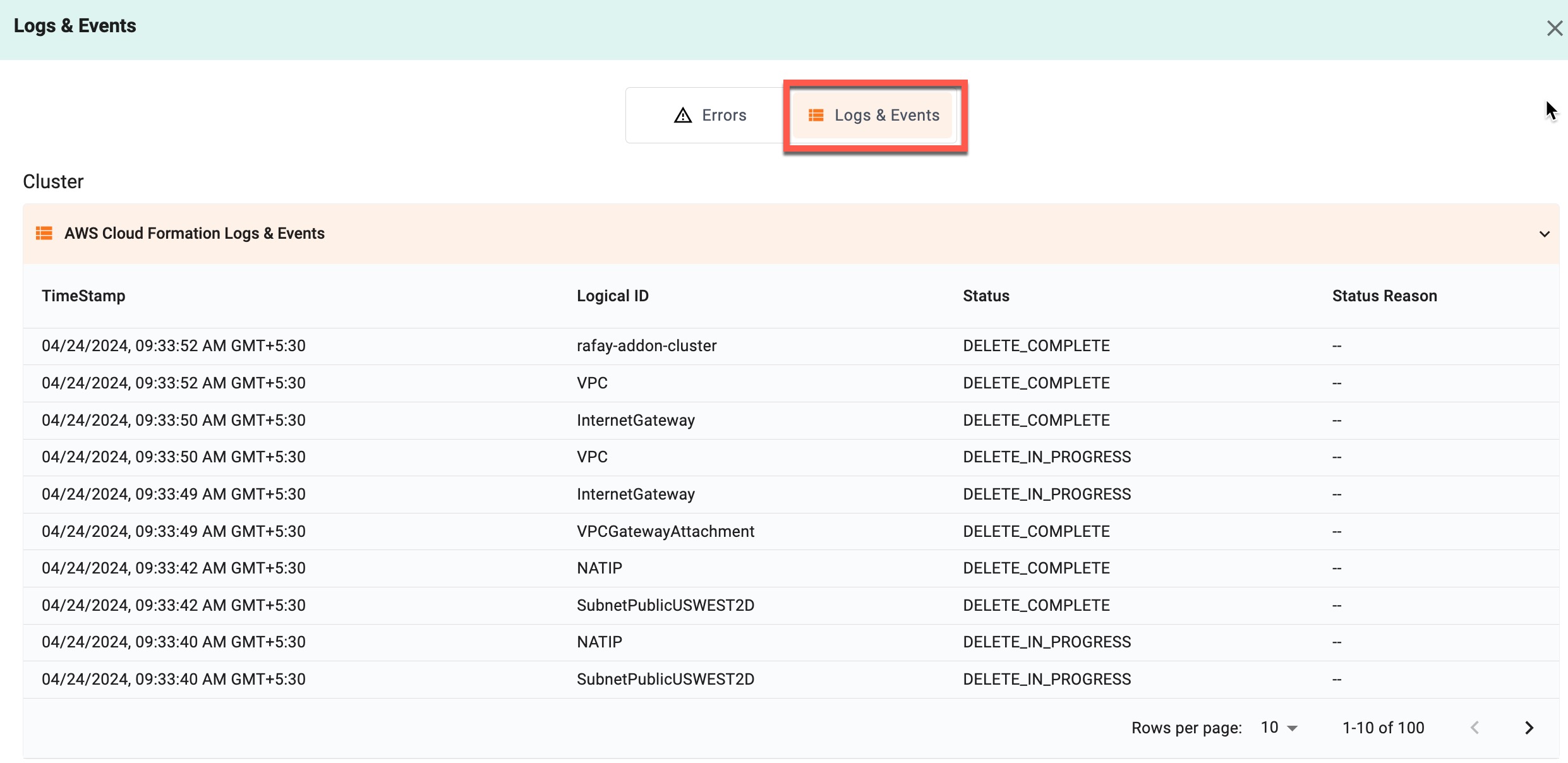Click the warning triangle icon on Errors

pyautogui.click(x=683, y=116)
